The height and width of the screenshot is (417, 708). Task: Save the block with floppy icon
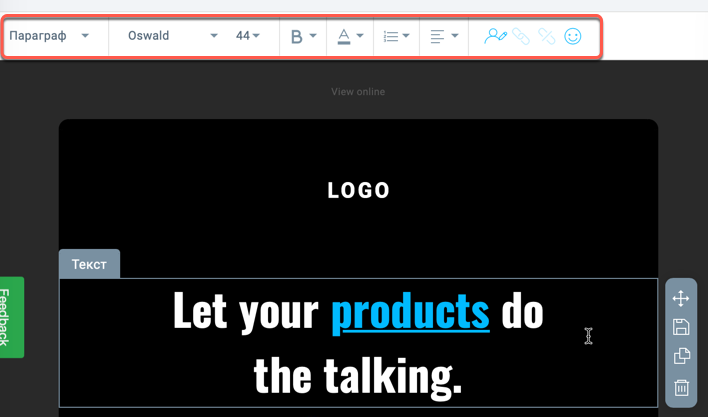coord(681,327)
